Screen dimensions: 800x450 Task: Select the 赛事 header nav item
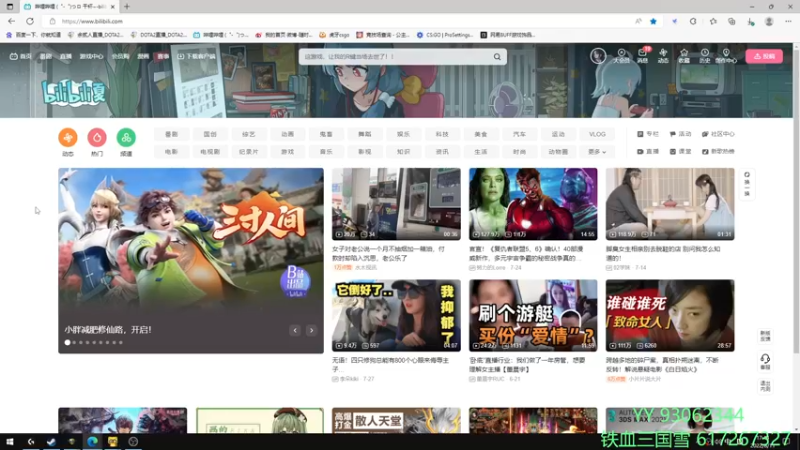[163, 56]
